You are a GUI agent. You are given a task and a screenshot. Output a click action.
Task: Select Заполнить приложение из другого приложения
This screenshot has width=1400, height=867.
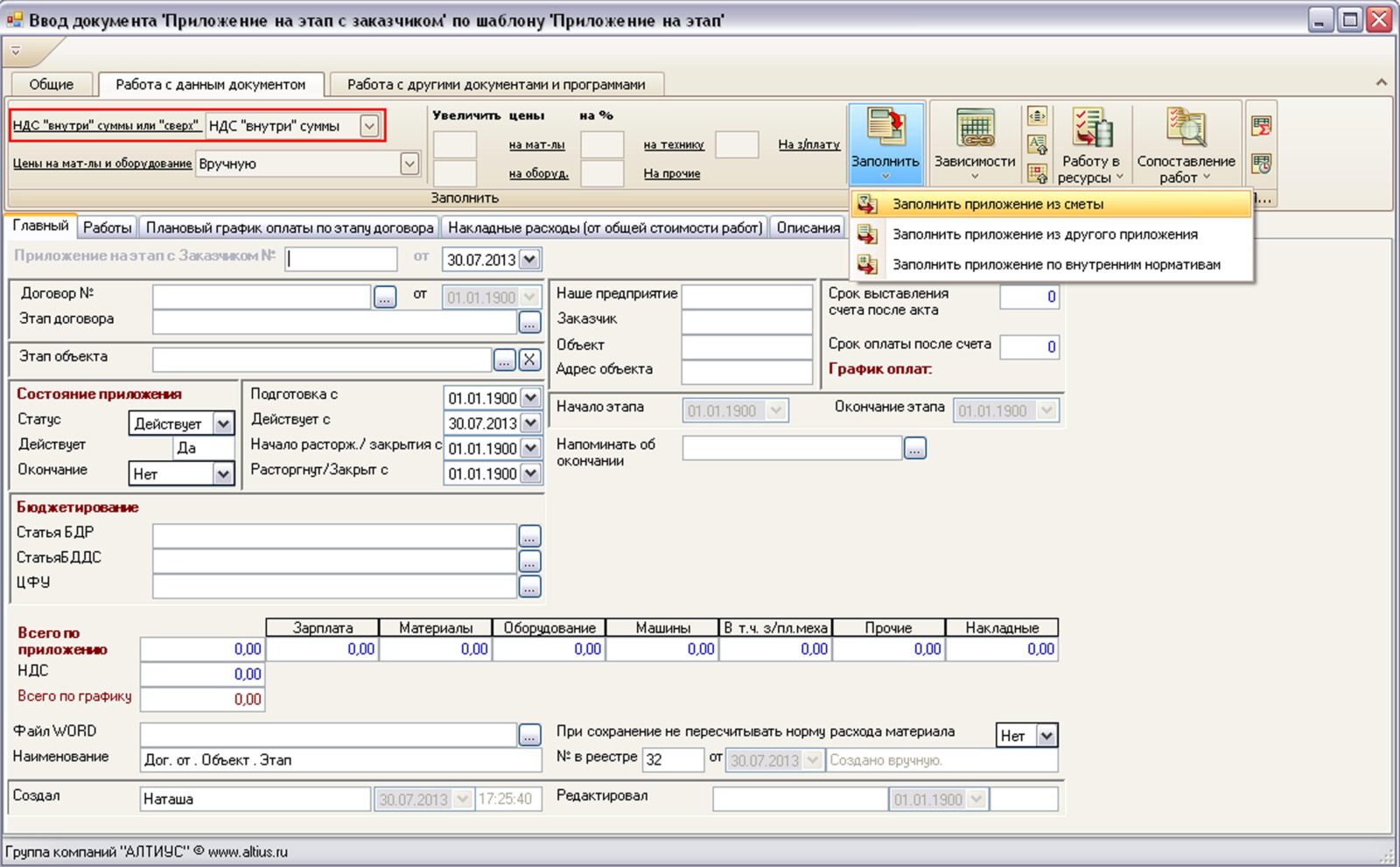click(x=1045, y=234)
